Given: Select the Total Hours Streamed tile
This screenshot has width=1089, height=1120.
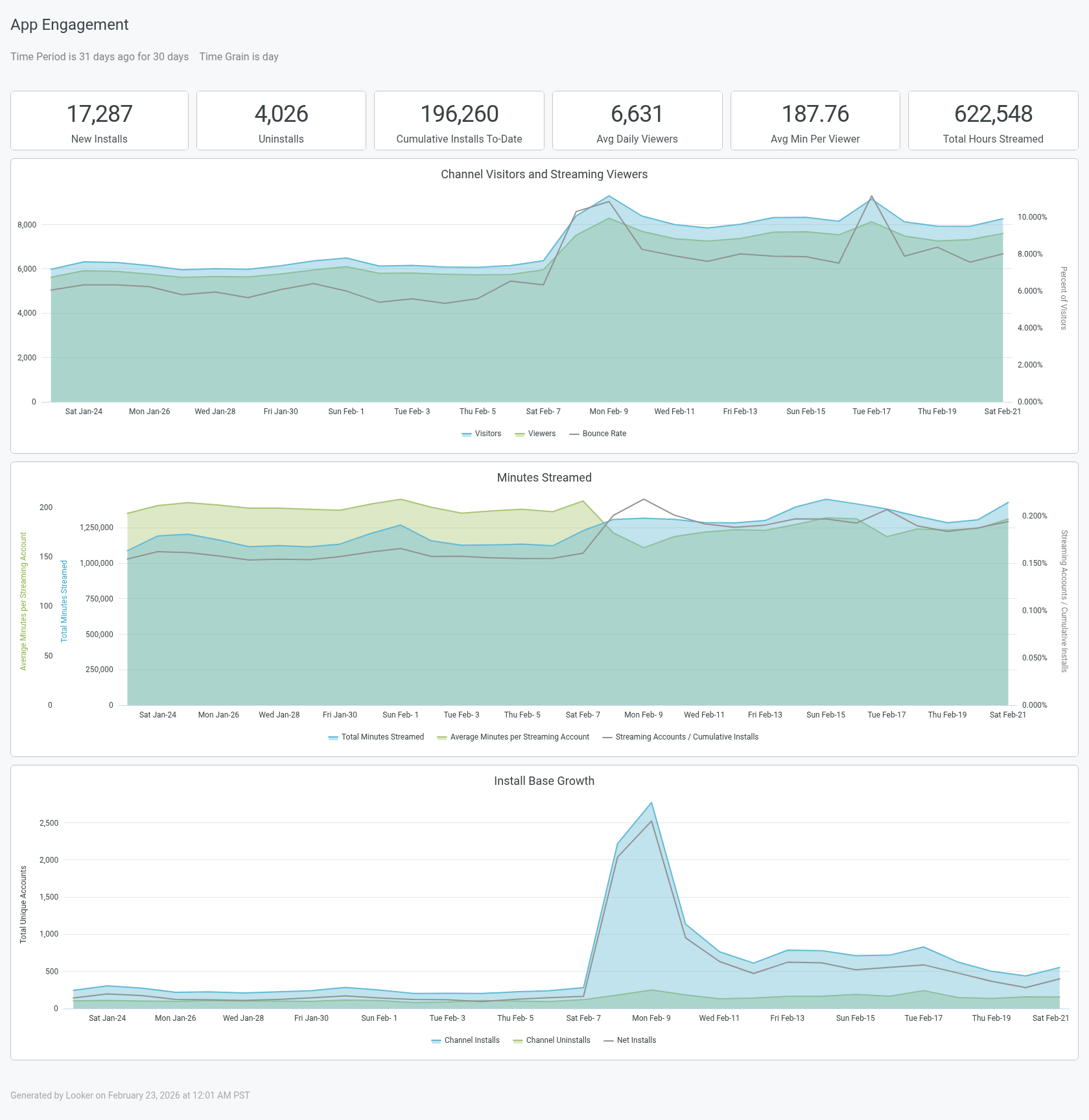Looking at the screenshot, I should [994, 121].
